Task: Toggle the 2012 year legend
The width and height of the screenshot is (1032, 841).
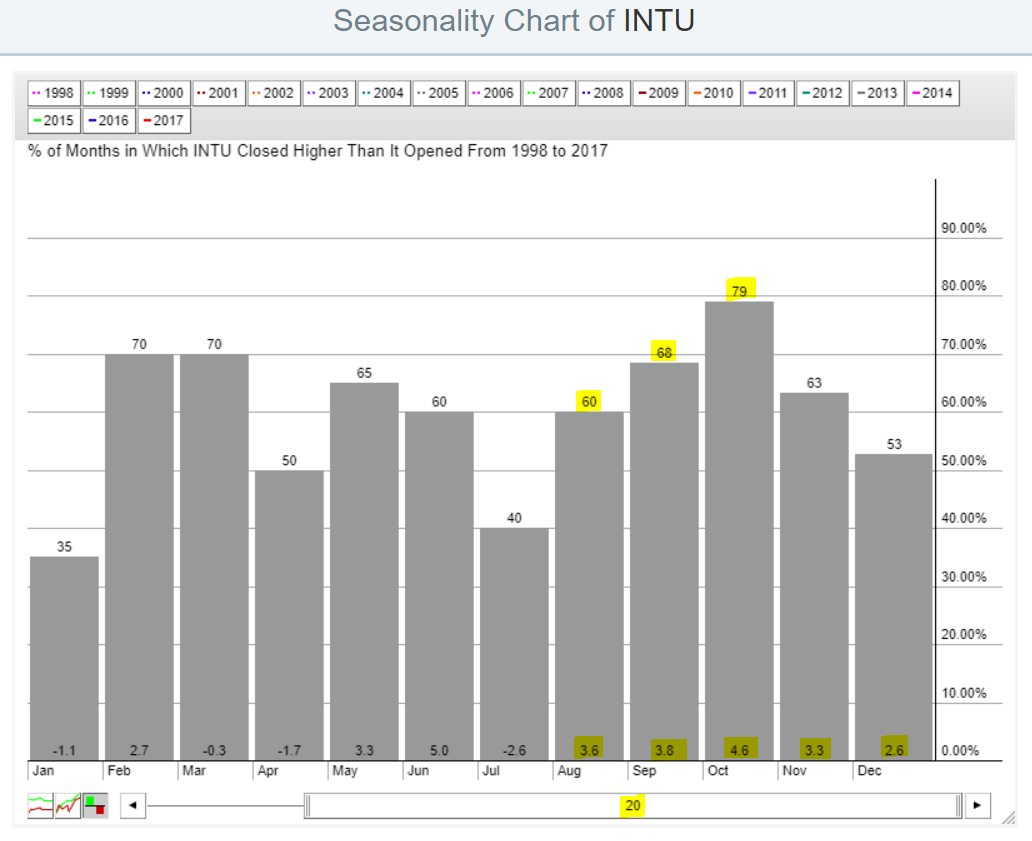Action: pos(823,93)
